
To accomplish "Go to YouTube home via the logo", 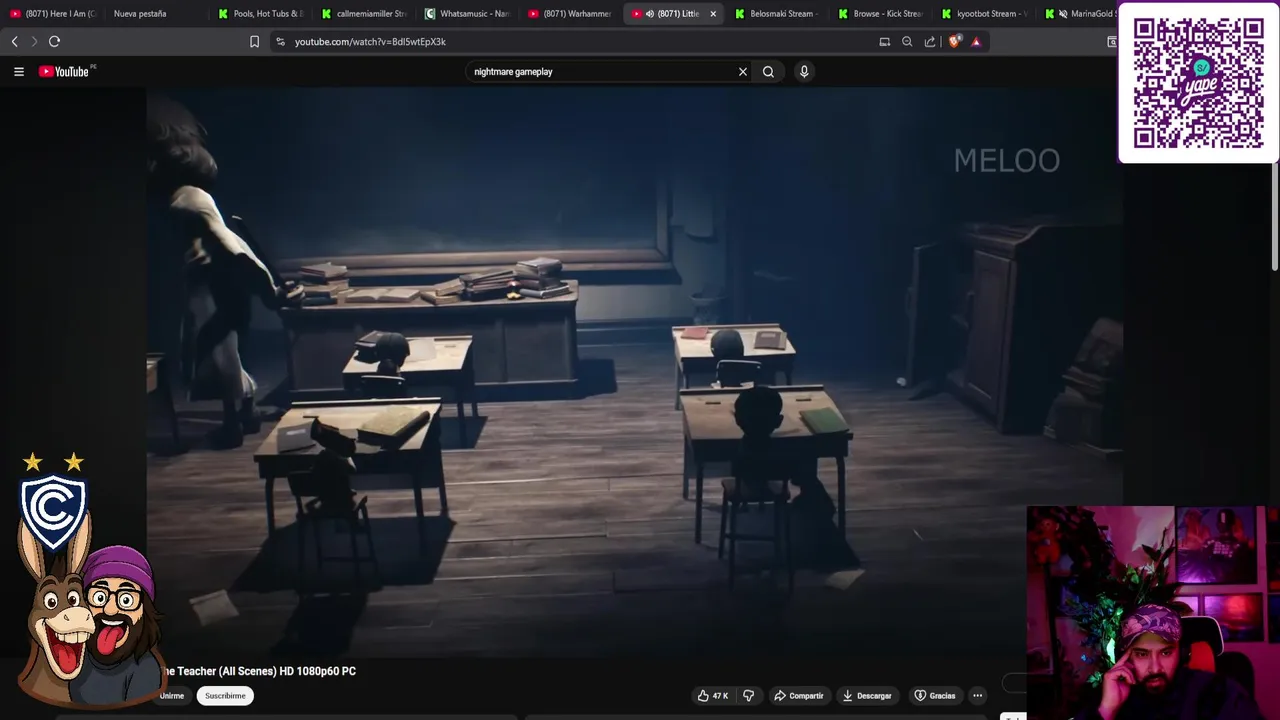I will [66, 71].
